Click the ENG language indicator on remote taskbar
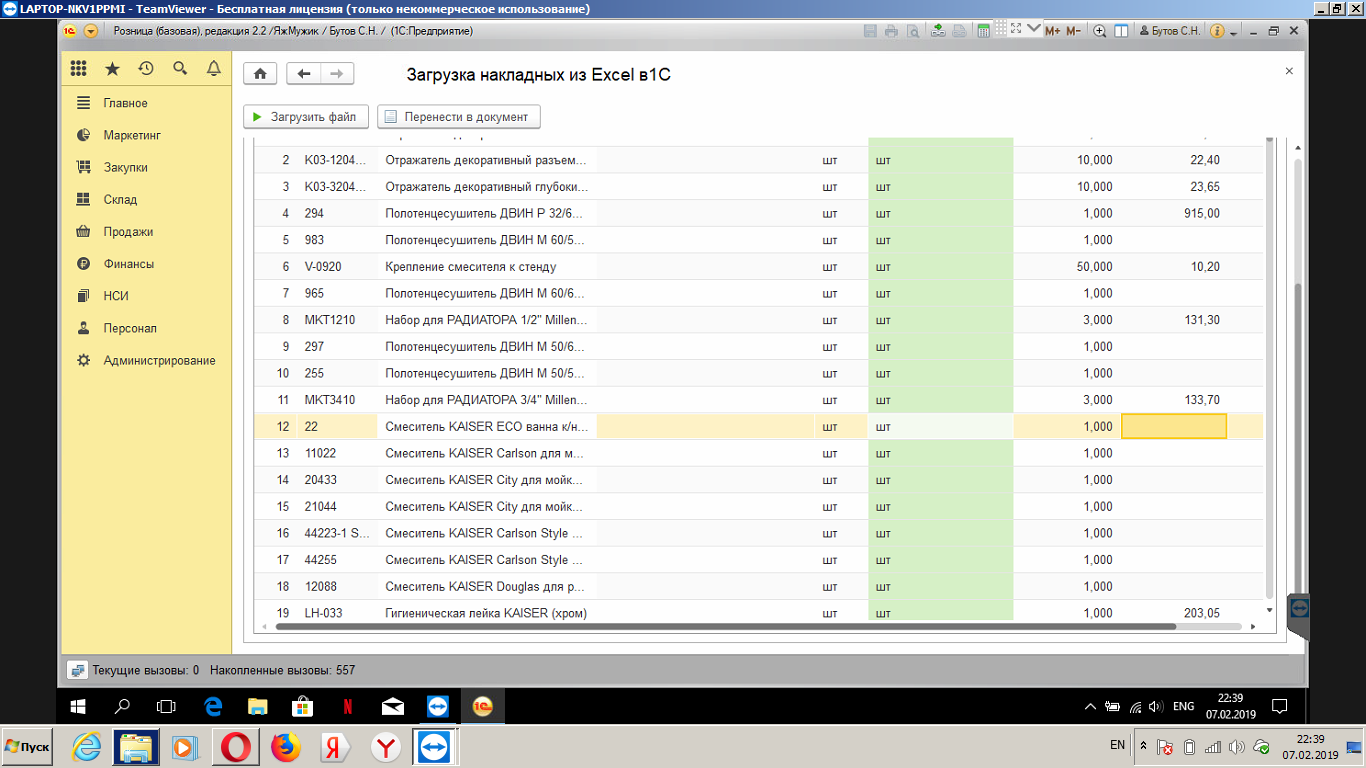Image resolution: width=1366 pixels, height=768 pixels. (x=1183, y=706)
